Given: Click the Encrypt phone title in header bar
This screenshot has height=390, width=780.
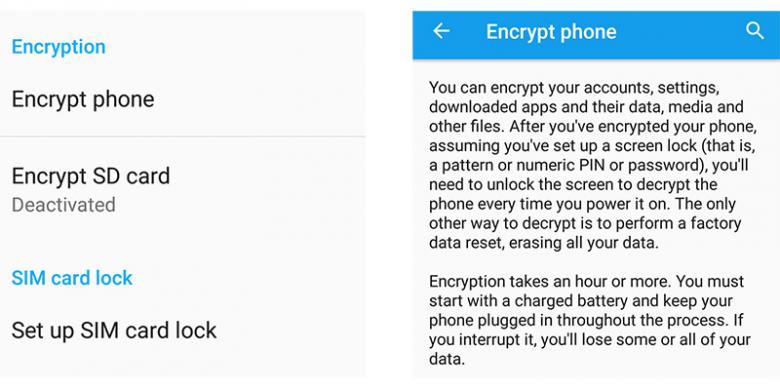Looking at the screenshot, I should point(551,32).
